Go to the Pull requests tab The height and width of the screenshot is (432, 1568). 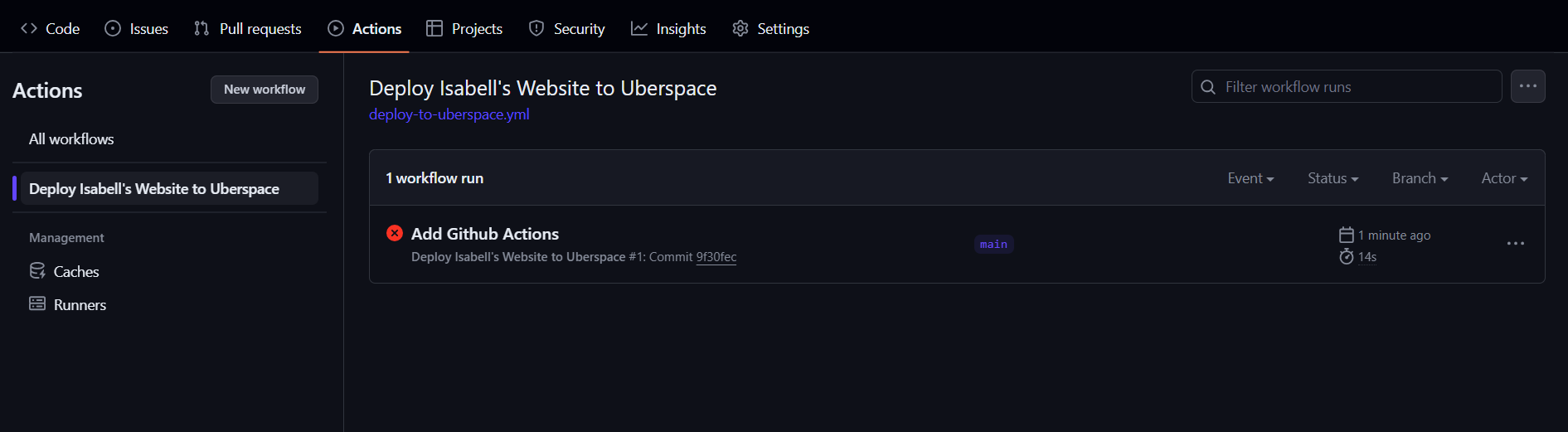[247, 28]
